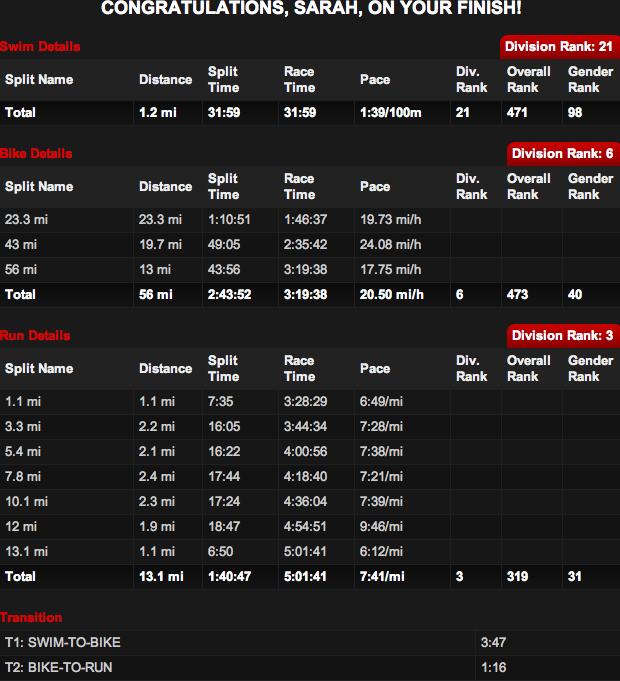Select the red Division Rank: 21 badge

point(558,47)
